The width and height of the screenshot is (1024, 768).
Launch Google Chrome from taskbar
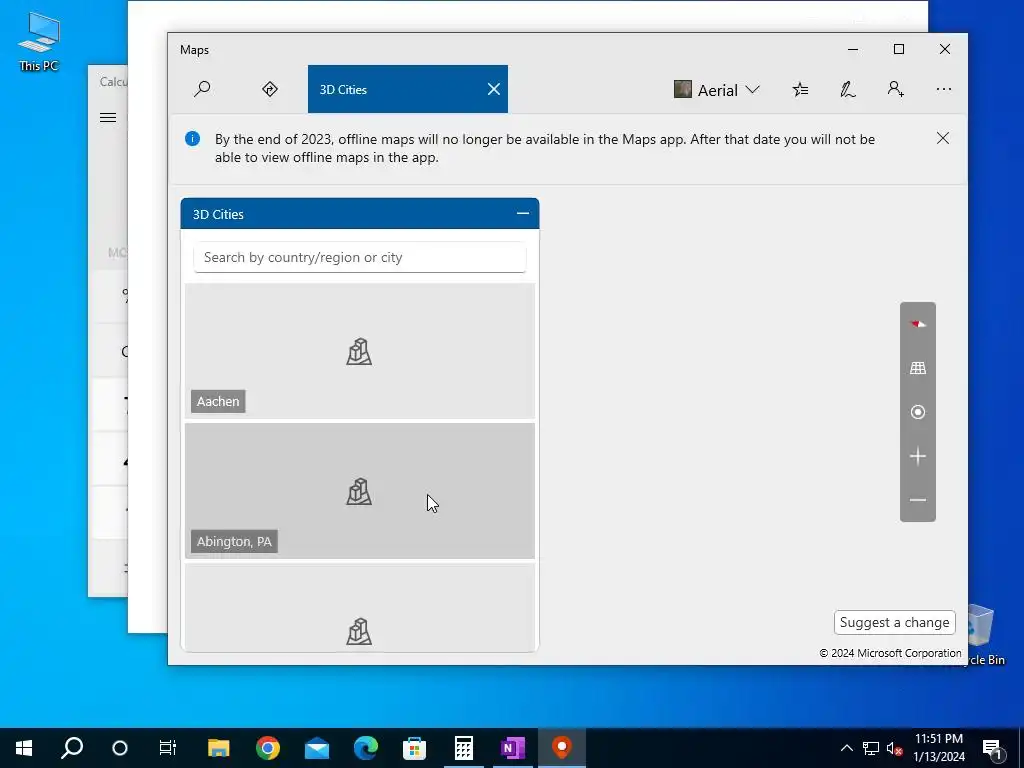click(x=268, y=748)
